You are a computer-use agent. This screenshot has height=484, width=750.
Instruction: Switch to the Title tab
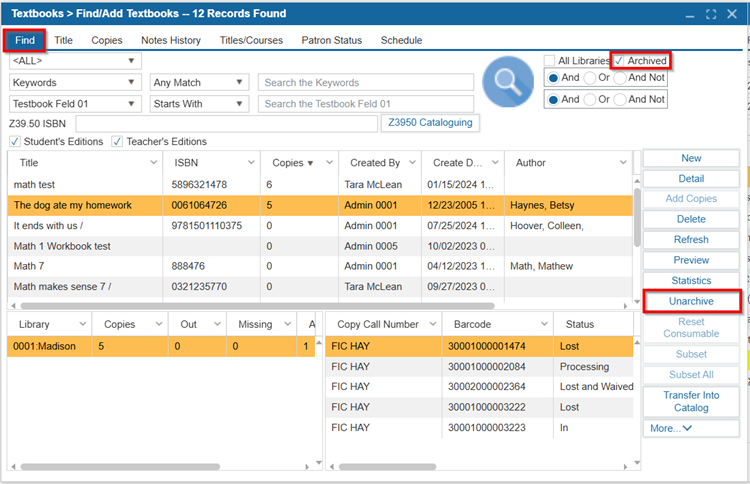click(64, 40)
